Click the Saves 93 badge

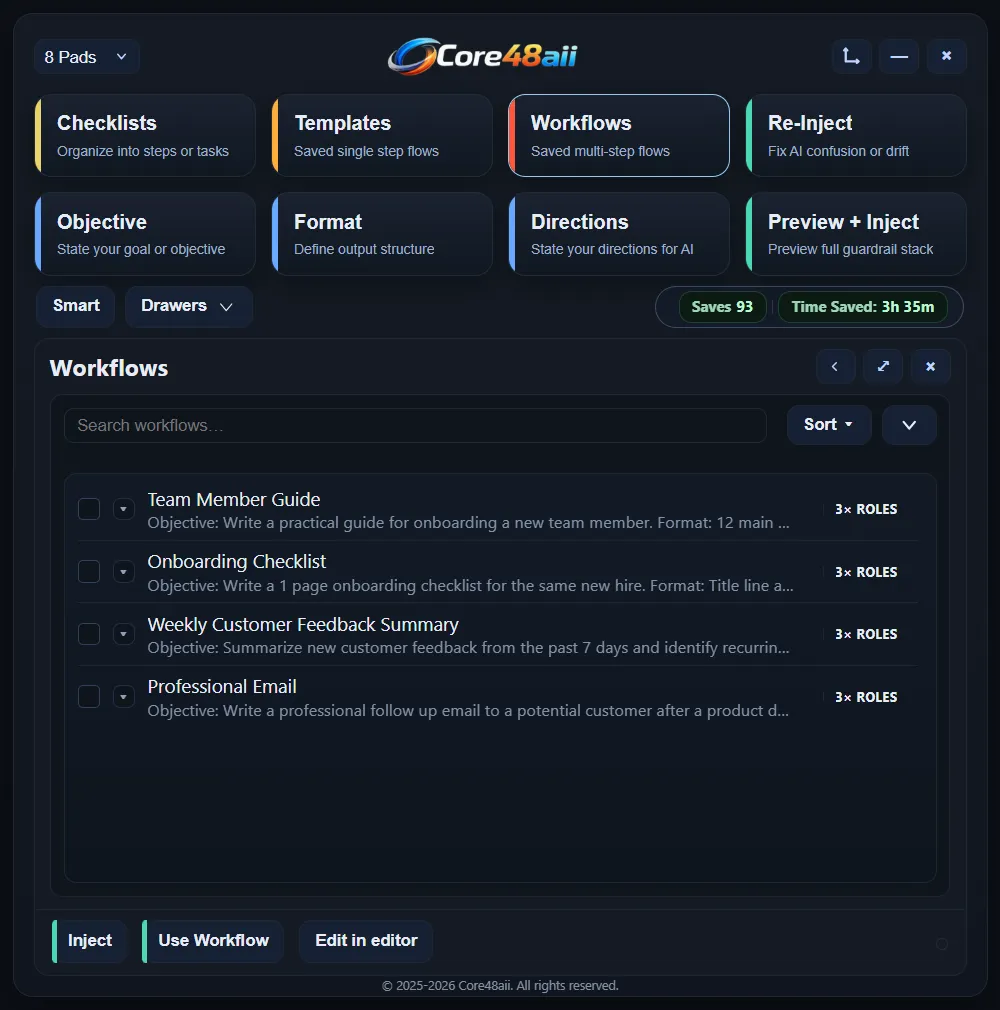pos(722,307)
